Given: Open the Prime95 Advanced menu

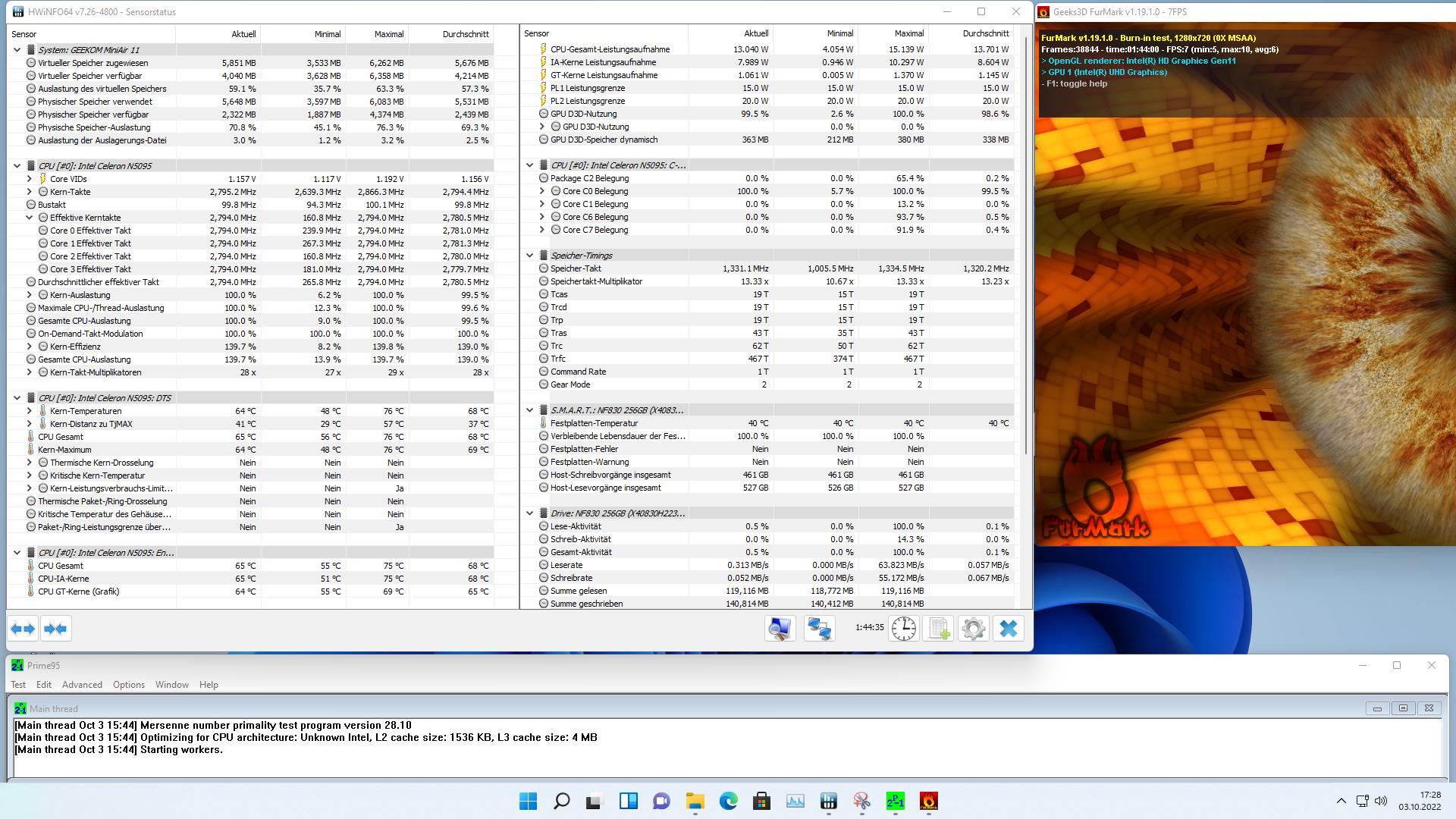Looking at the screenshot, I should (x=82, y=684).
